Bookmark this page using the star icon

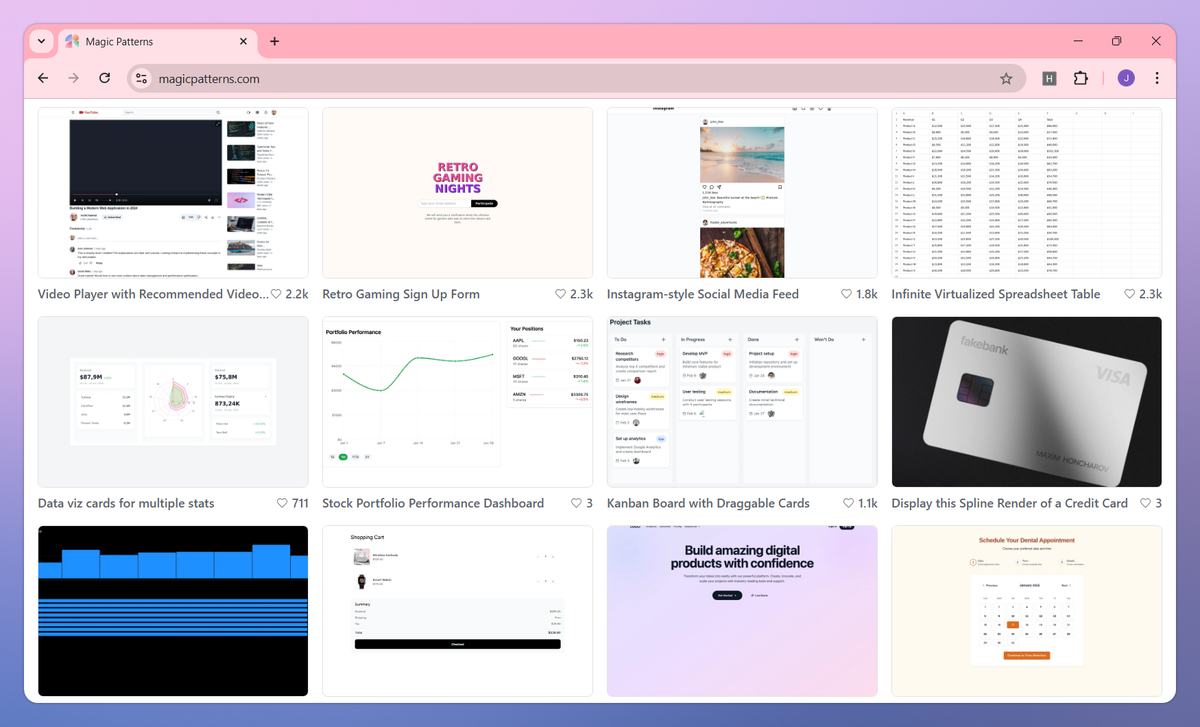[1006, 77]
